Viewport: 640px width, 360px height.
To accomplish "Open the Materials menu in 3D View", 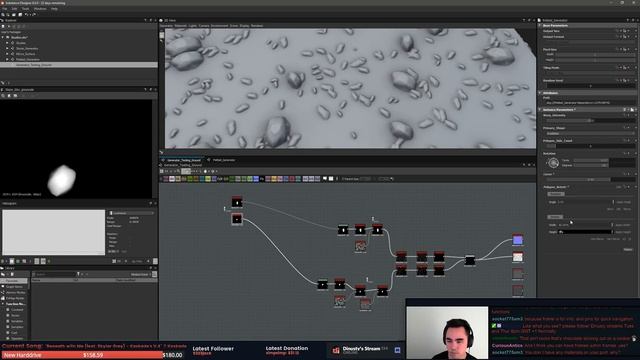I will coord(180,26).
